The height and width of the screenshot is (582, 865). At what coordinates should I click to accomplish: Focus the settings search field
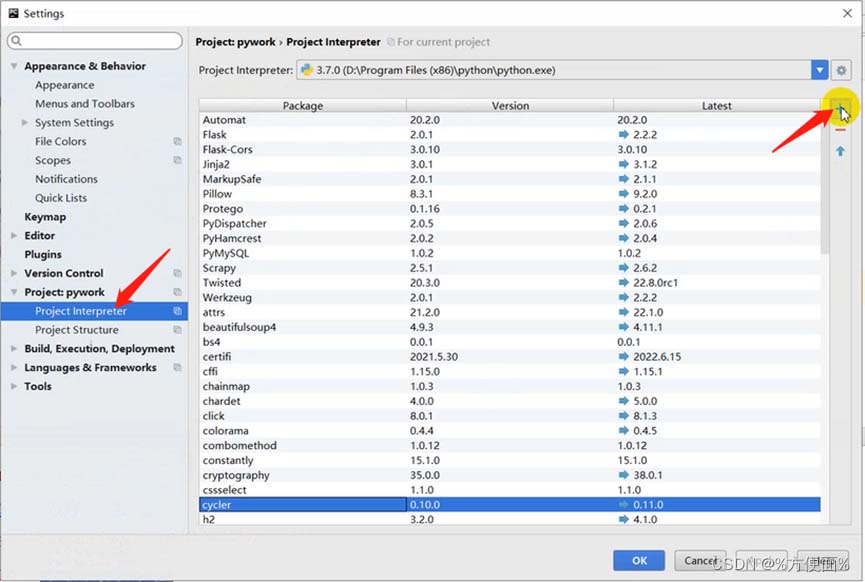95,41
